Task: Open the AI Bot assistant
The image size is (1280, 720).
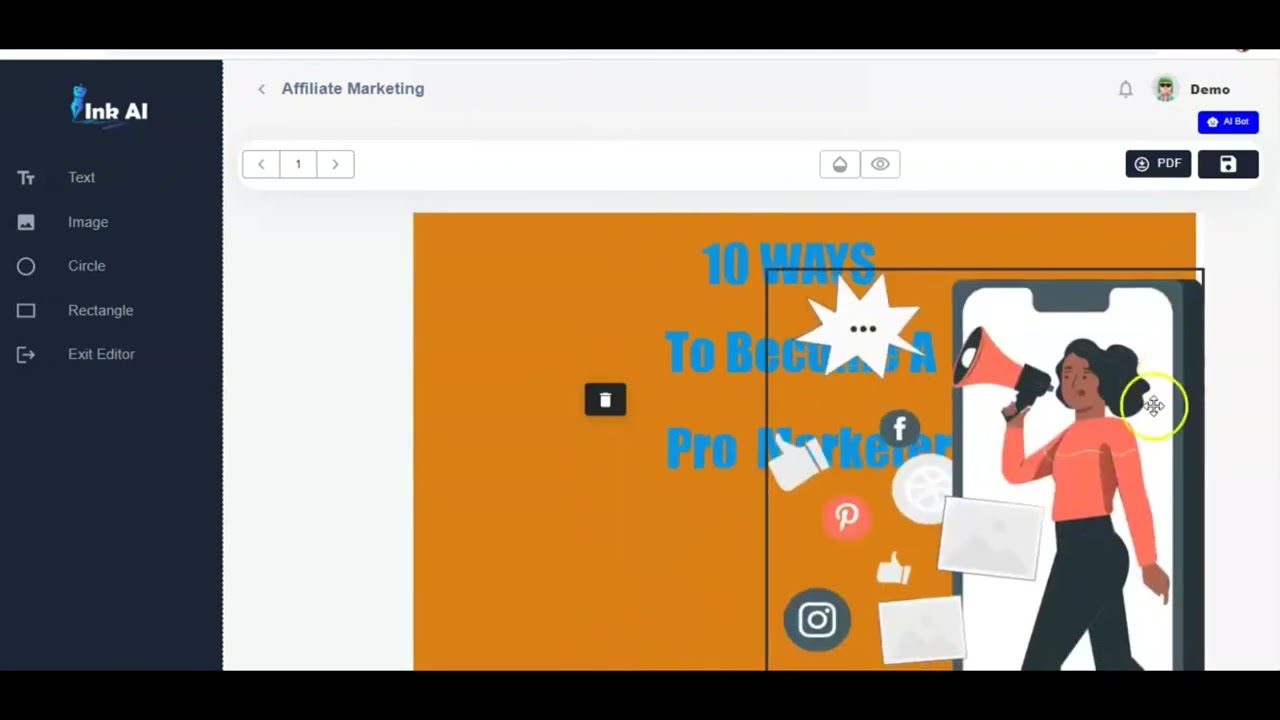Action: coord(1228,122)
